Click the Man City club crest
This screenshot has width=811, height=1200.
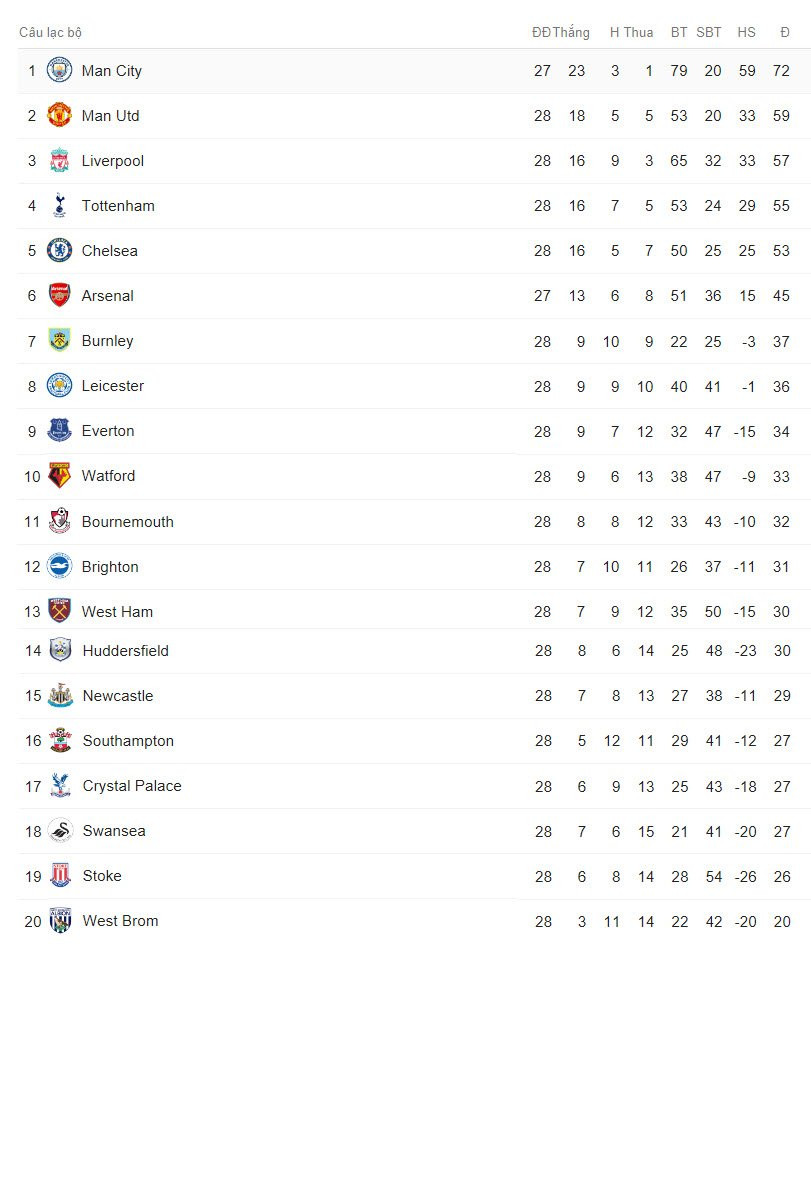[60, 71]
